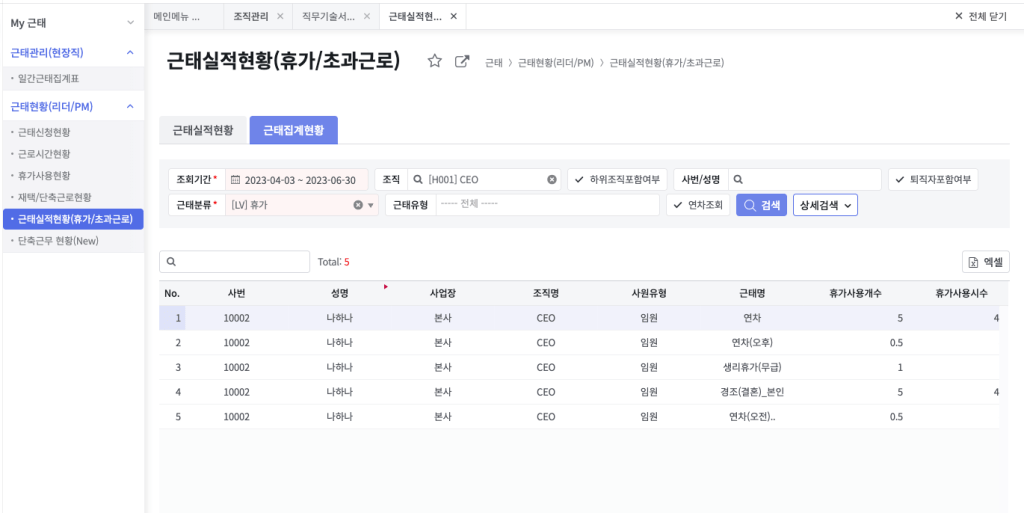Toggle 퇴직자포함여부 checkbox
The width and height of the screenshot is (1024, 513).
click(x=933, y=179)
